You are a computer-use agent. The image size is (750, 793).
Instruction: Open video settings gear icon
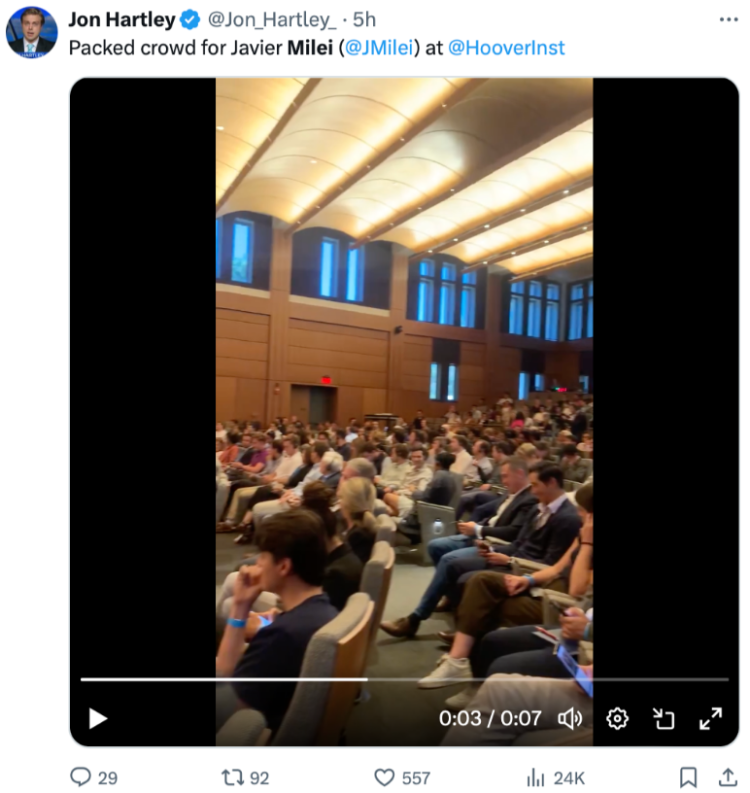pyautogui.click(x=617, y=718)
